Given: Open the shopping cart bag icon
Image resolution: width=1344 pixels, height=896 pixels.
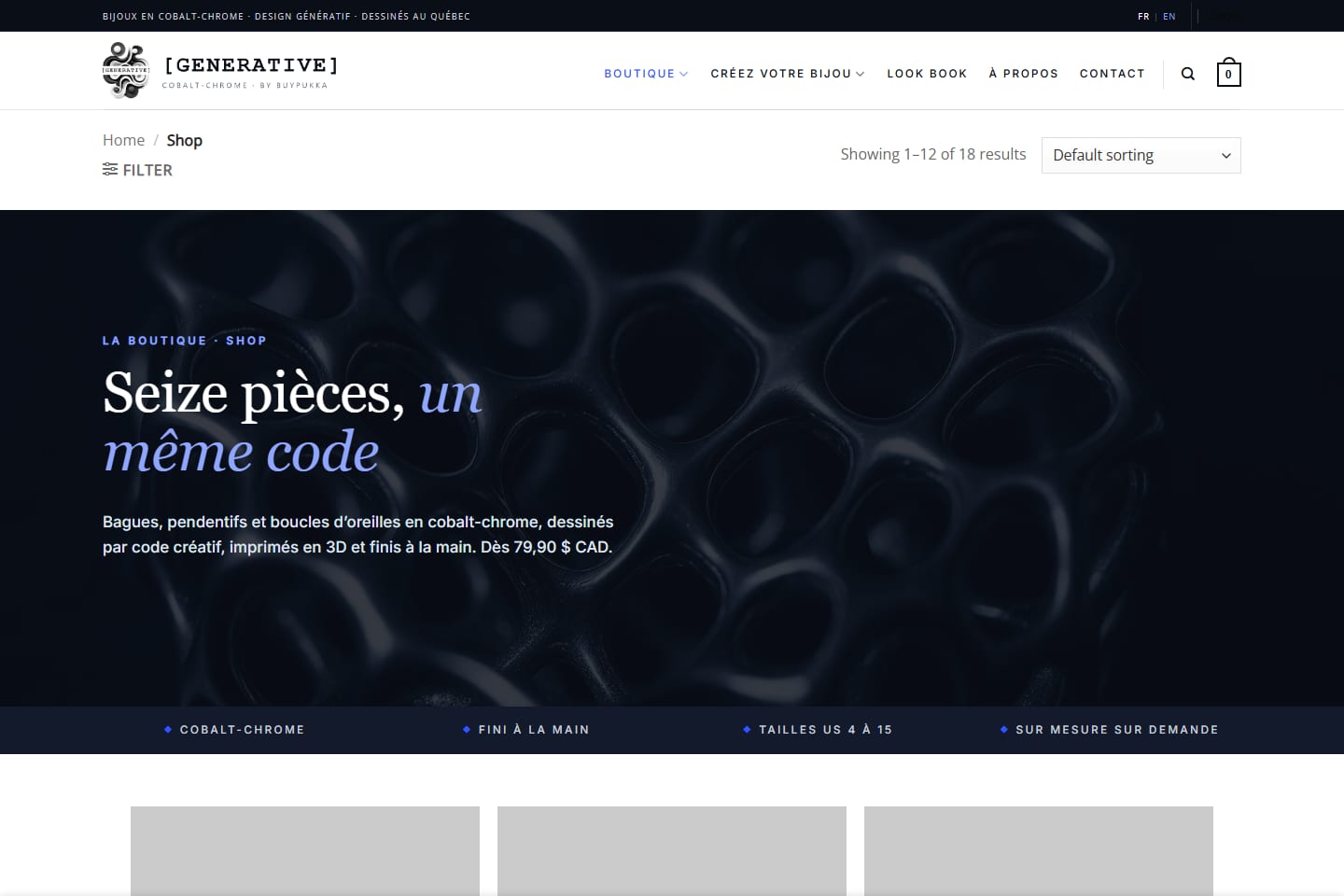Looking at the screenshot, I should (x=1228, y=74).
